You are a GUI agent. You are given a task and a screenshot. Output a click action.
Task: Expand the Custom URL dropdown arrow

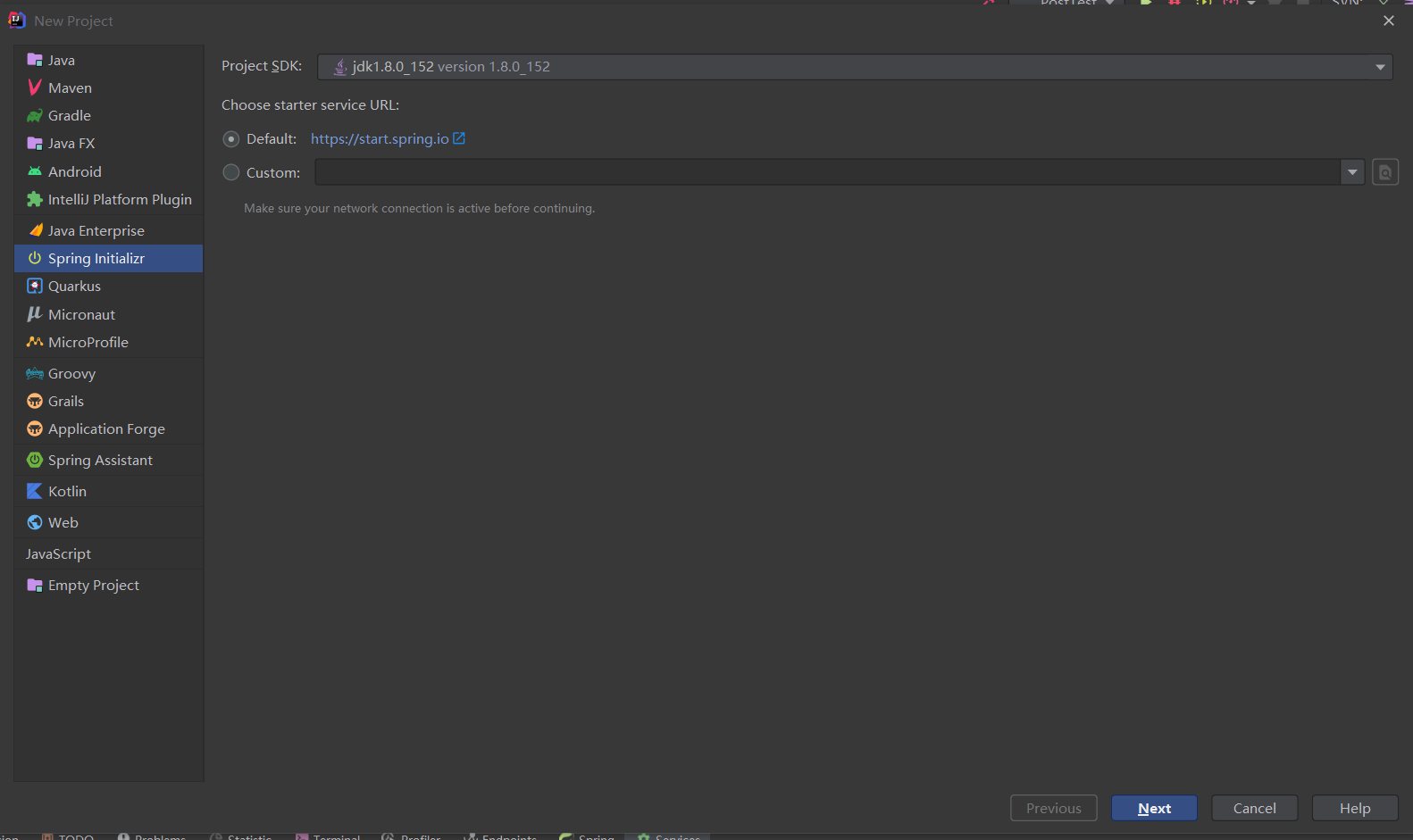pos(1352,172)
